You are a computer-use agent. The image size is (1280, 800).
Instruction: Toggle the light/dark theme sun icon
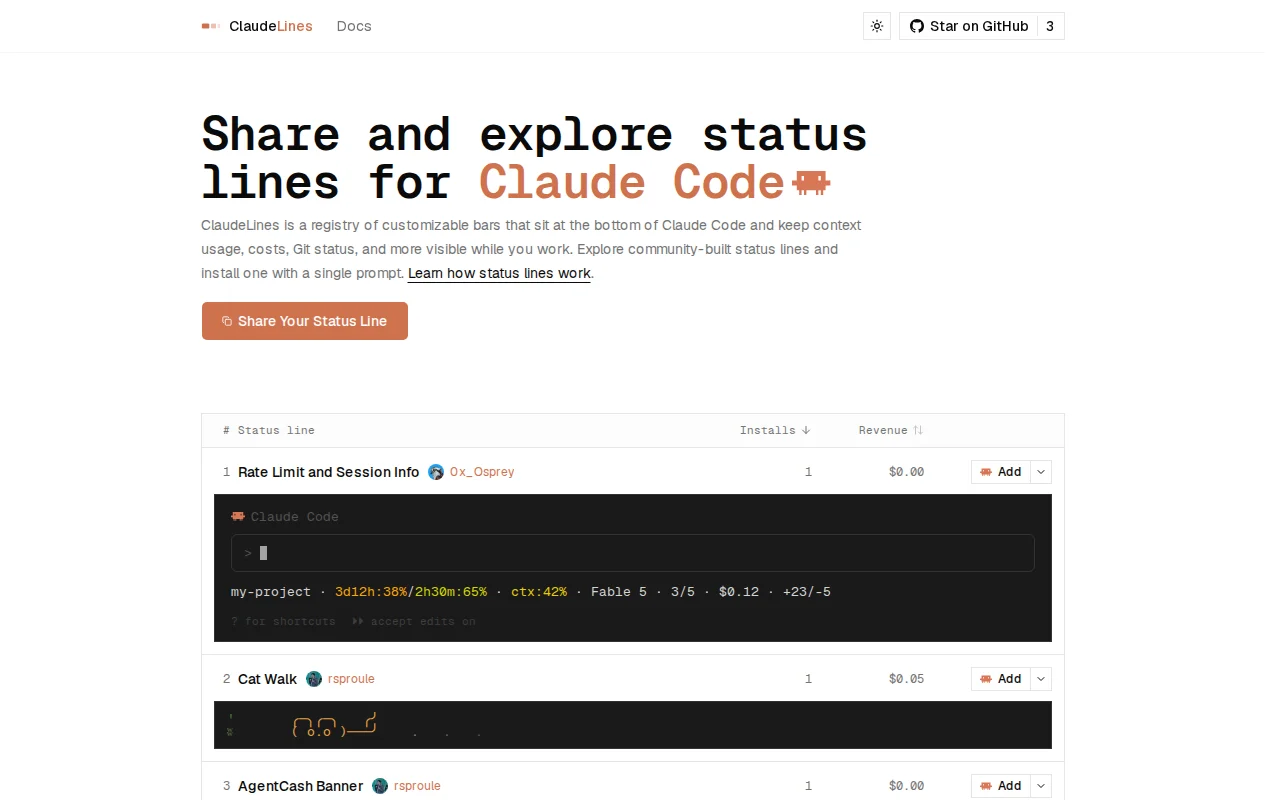point(877,26)
